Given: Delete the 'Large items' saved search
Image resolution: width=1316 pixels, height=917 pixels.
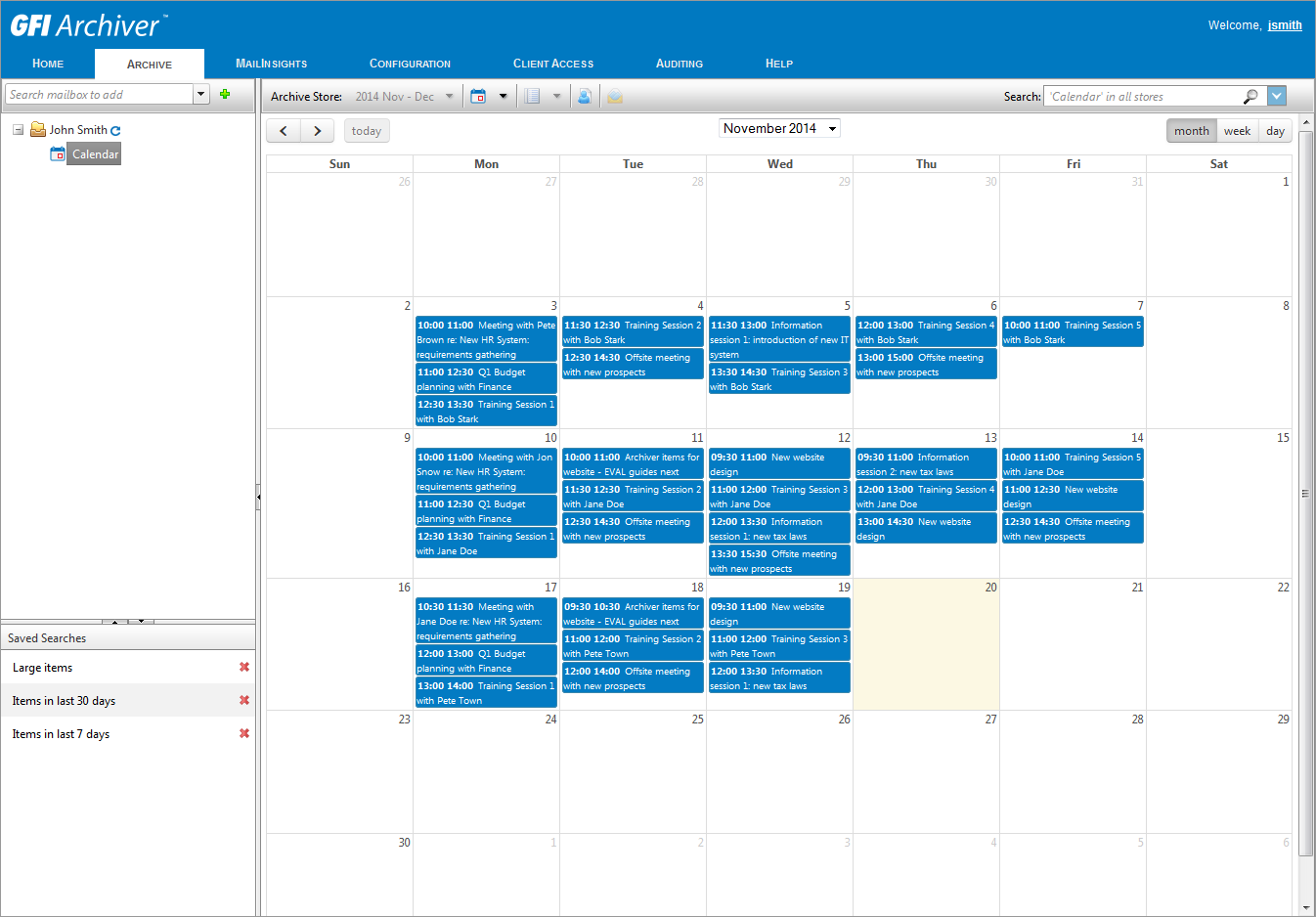Looking at the screenshot, I should coord(244,668).
